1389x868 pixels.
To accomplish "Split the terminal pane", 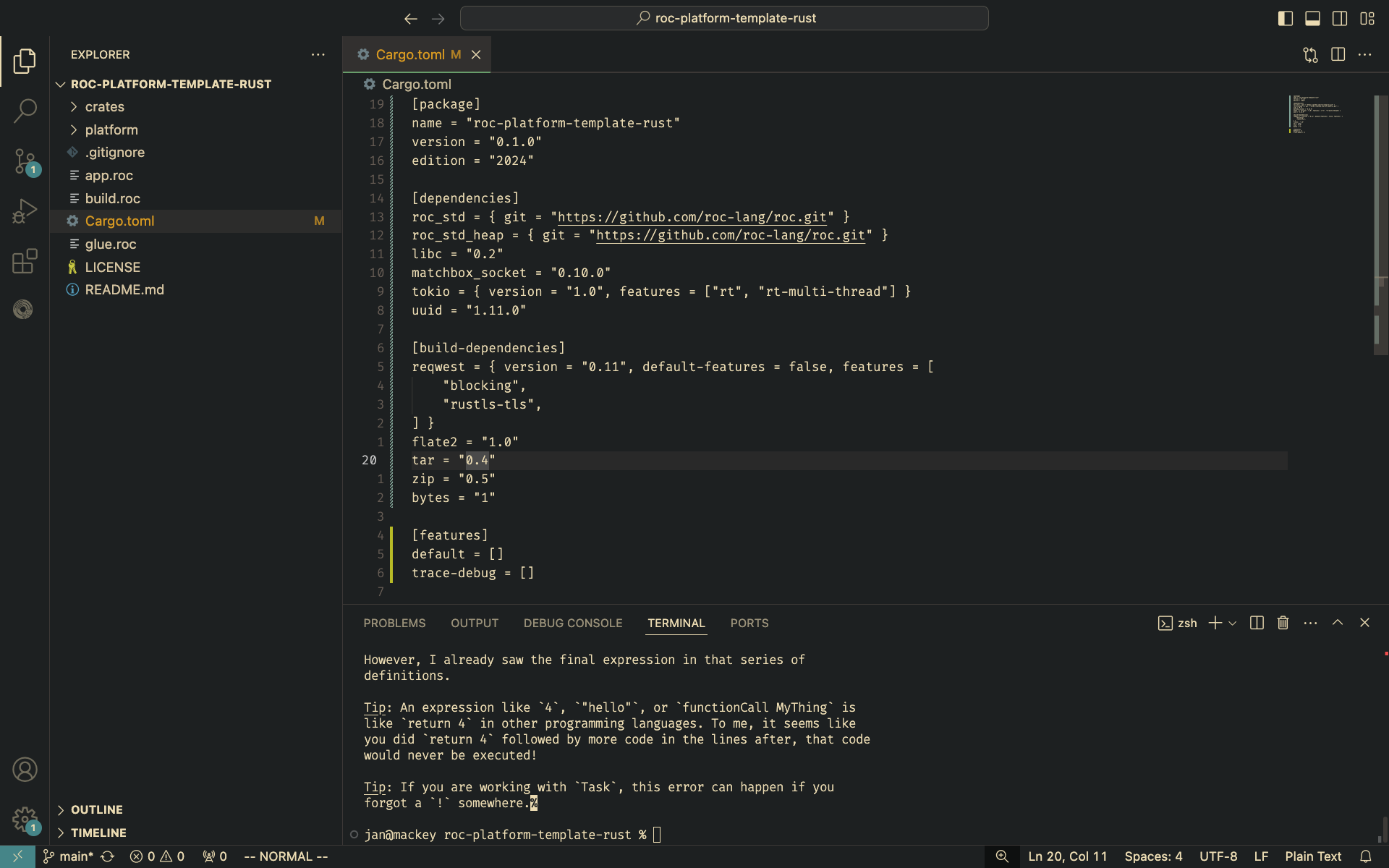I will pyautogui.click(x=1257, y=624).
